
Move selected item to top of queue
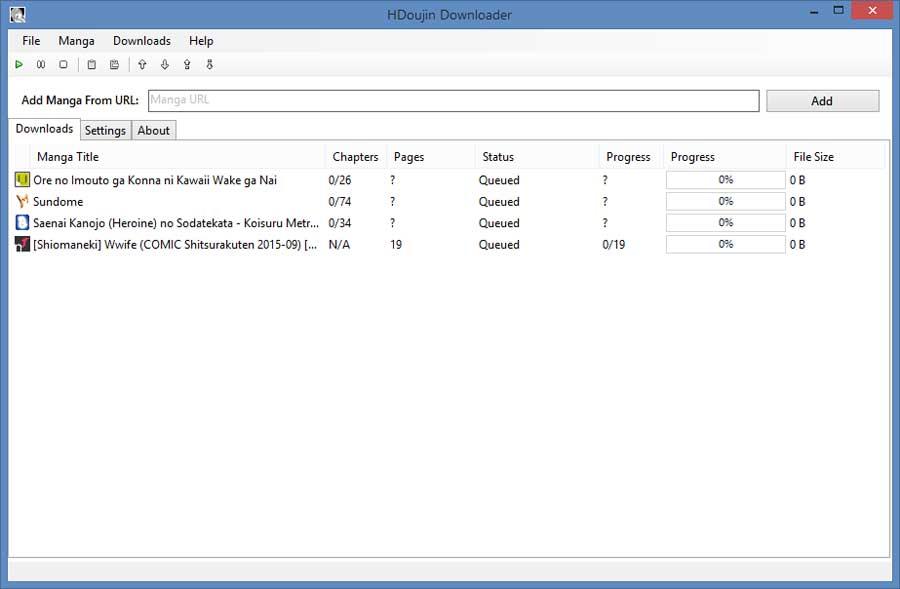187,65
